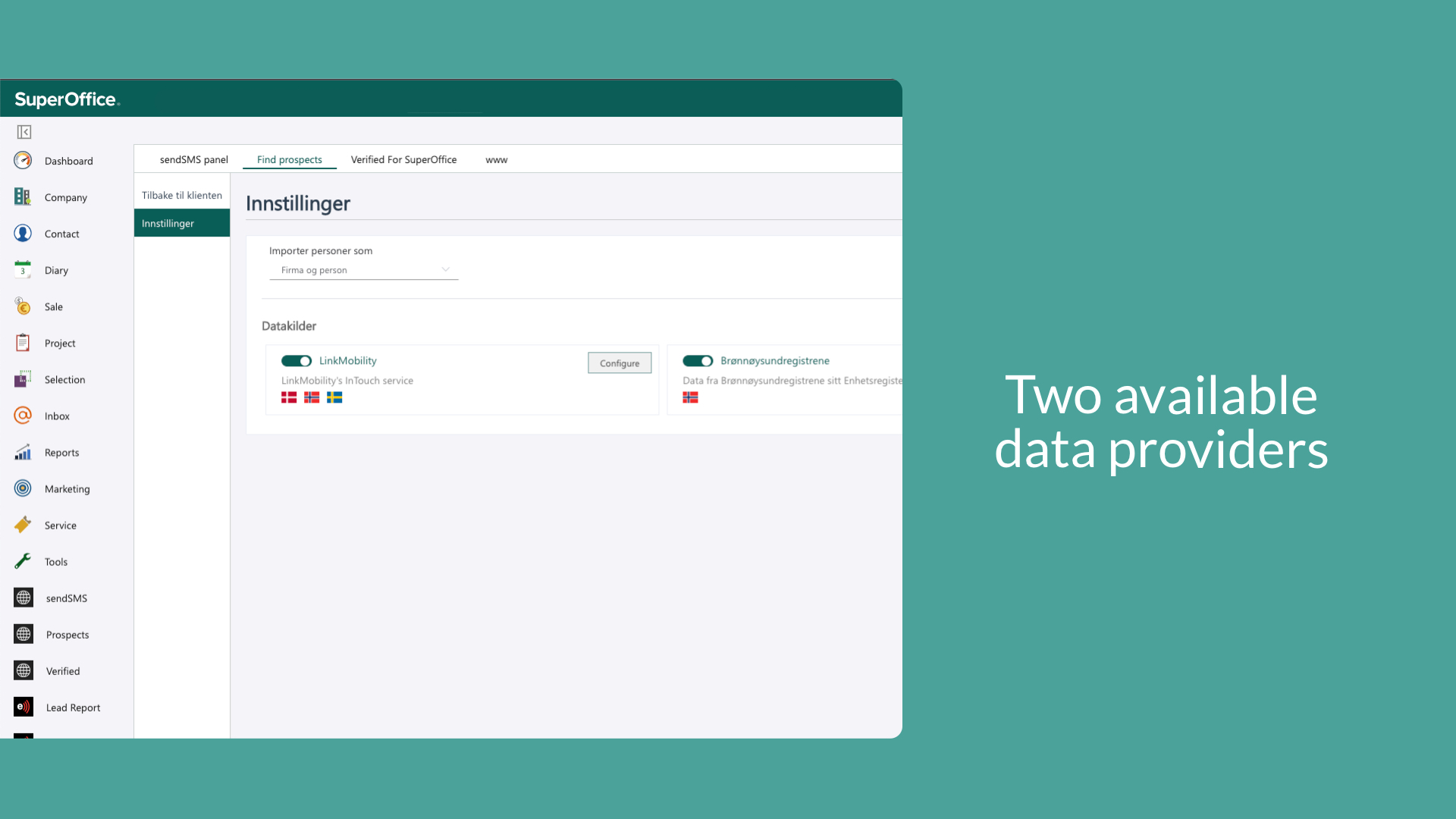Click the Lead Report icon
This screenshot has height=819, width=1456.
[23, 706]
